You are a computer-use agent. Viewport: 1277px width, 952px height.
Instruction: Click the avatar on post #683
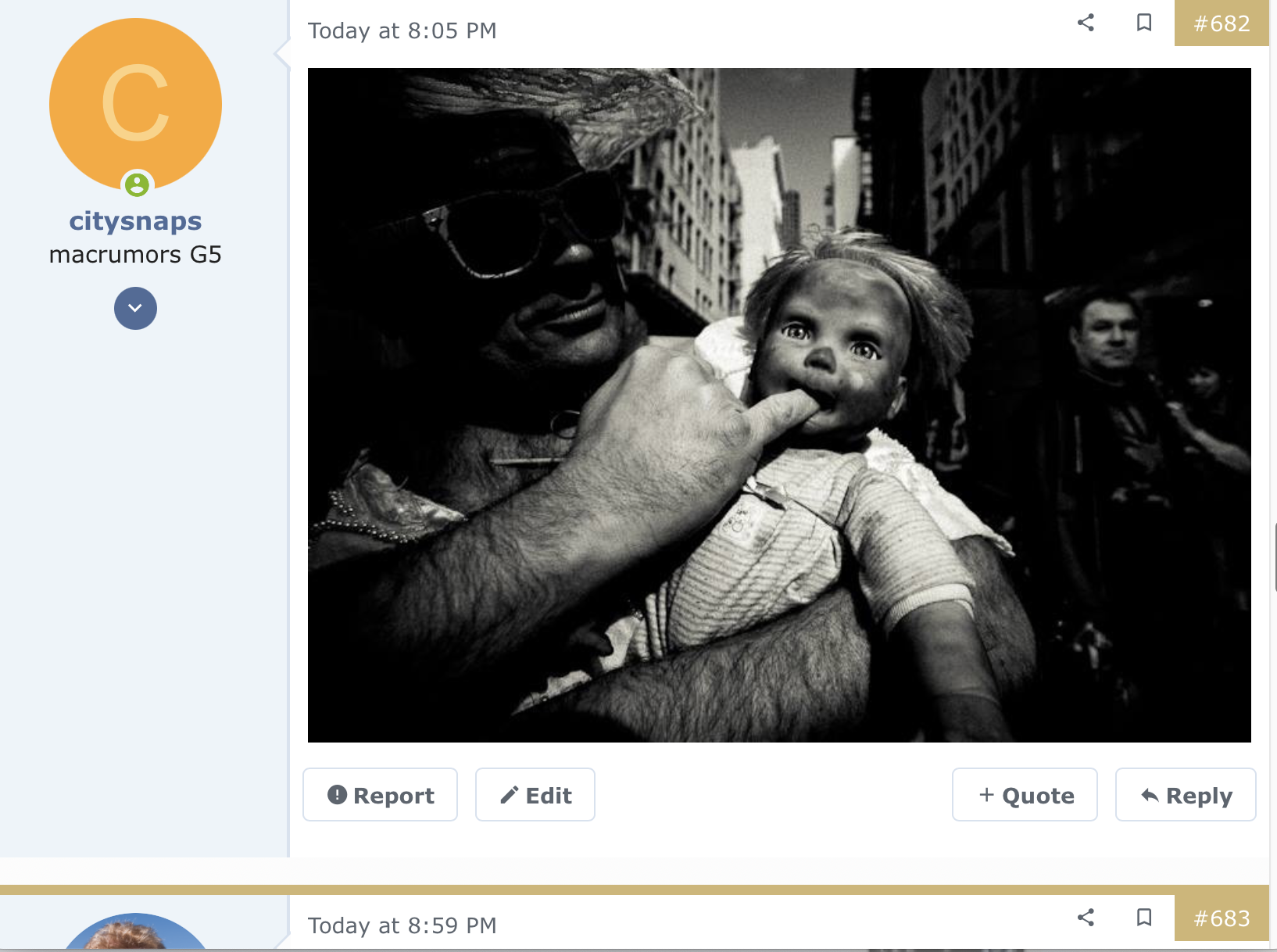click(135, 942)
